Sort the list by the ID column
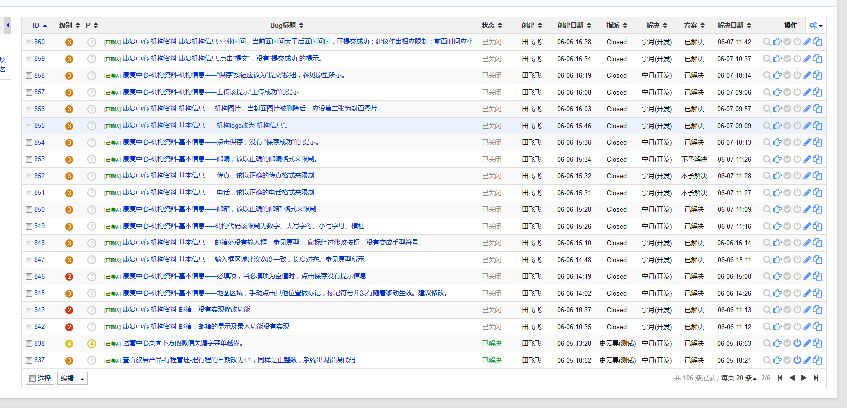The height and width of the screenshot is (408, 847). tap(38, 25)
